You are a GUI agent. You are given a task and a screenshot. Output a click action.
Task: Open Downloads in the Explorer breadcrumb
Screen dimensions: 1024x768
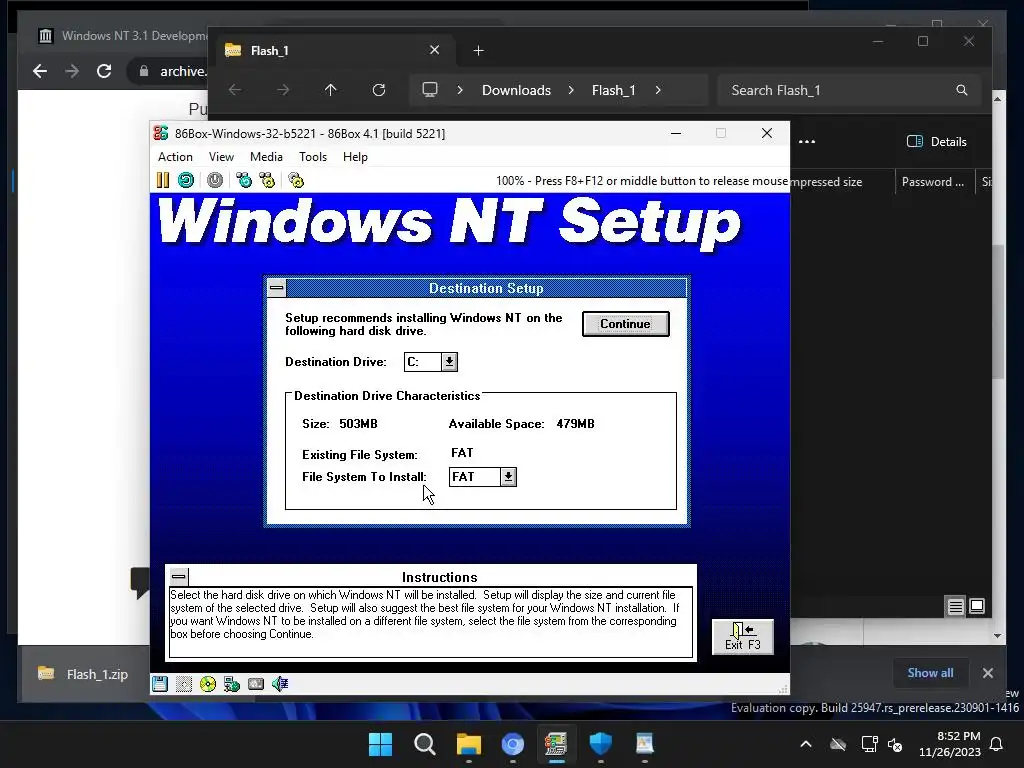point(516,90)
